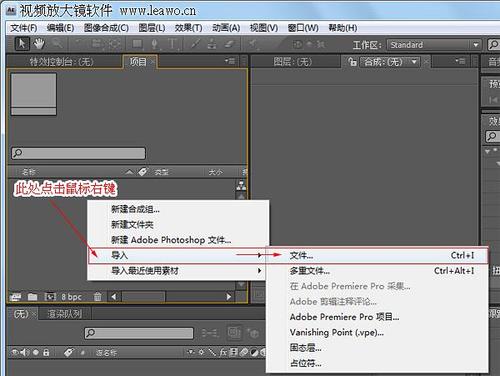
Task: Select the Selection arrow tool
Action: [22, 44]
